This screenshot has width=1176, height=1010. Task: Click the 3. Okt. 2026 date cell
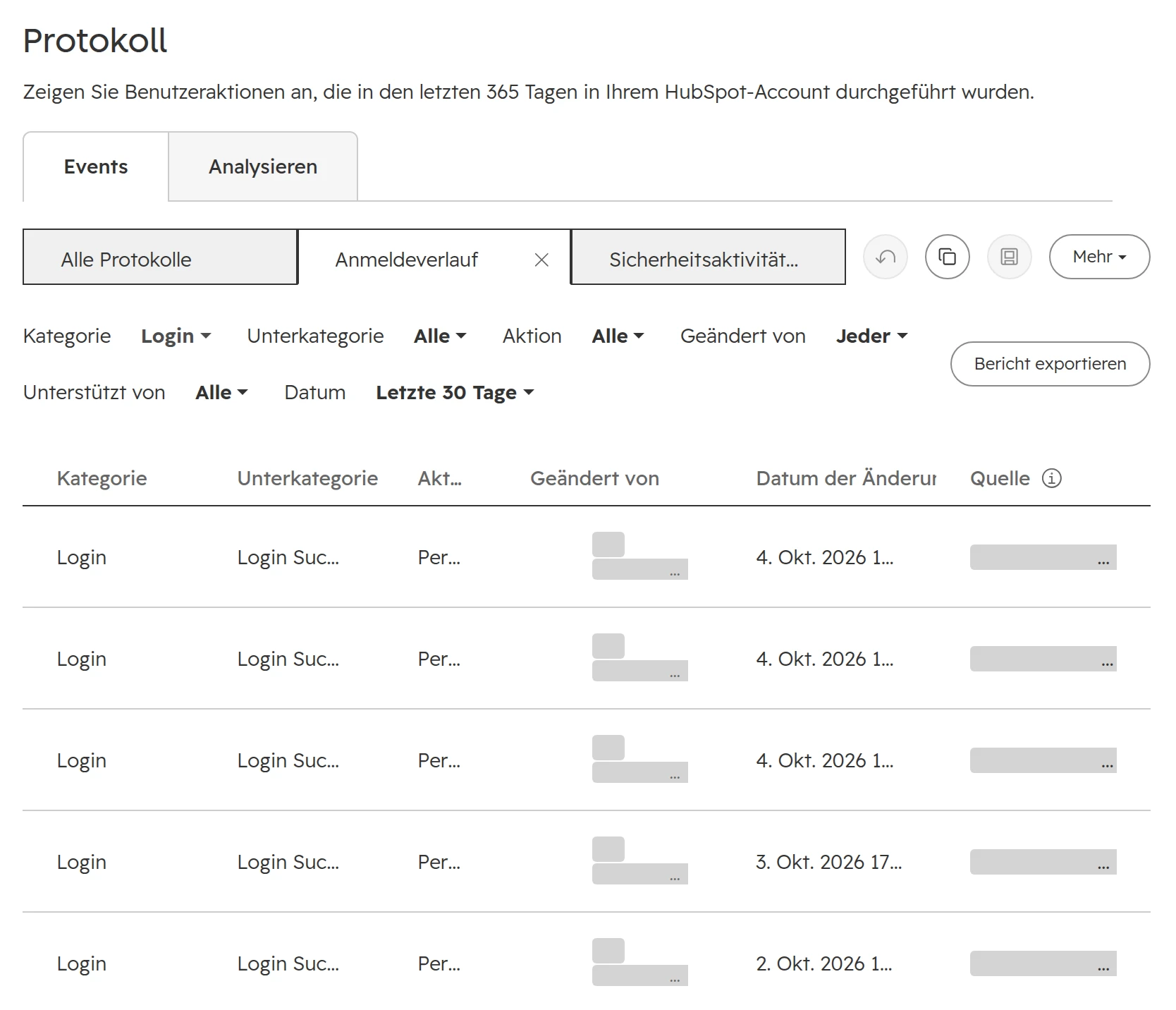click(x=828, y=862)
